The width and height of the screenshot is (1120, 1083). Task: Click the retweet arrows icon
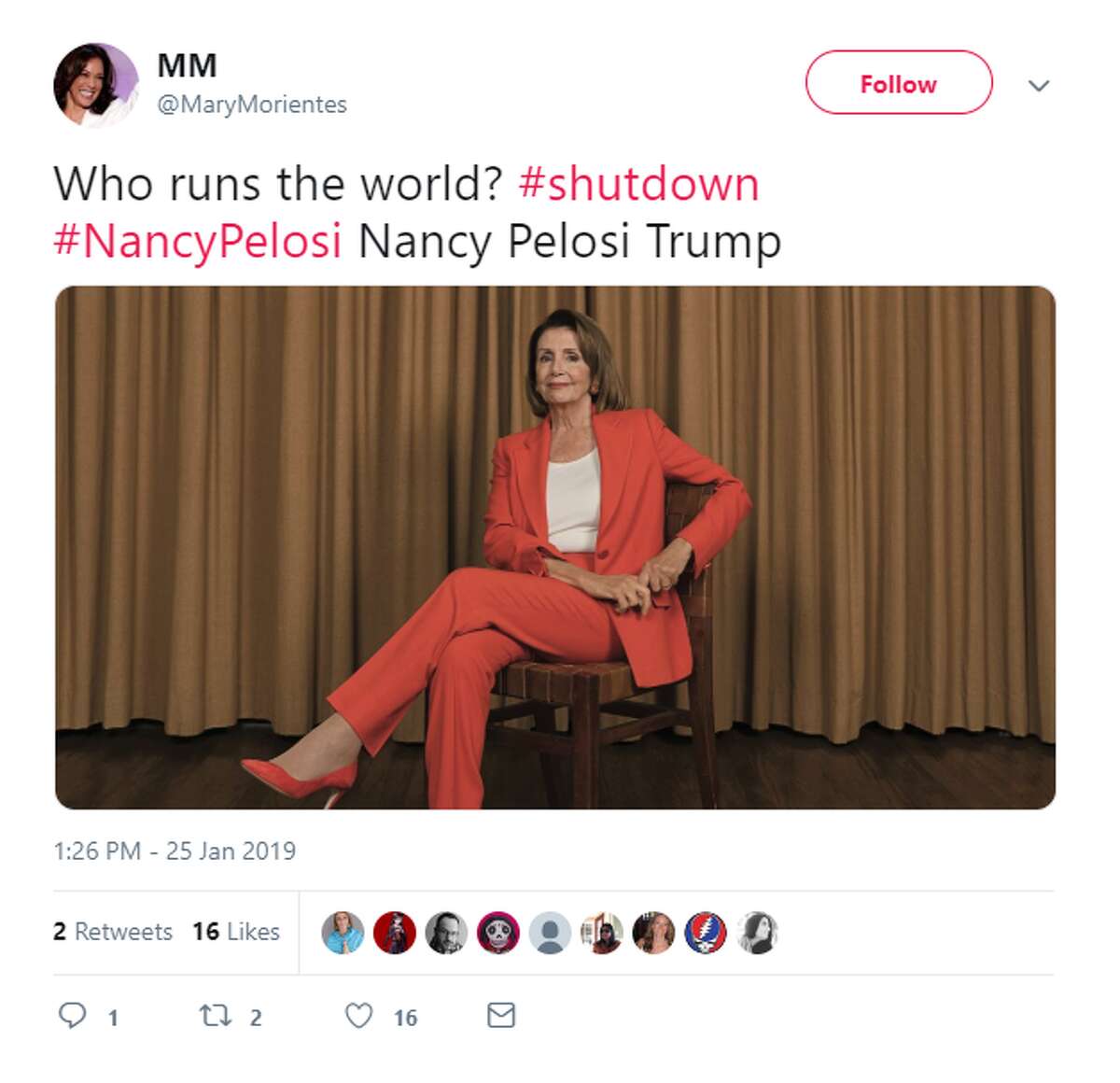pos(216,1015)
